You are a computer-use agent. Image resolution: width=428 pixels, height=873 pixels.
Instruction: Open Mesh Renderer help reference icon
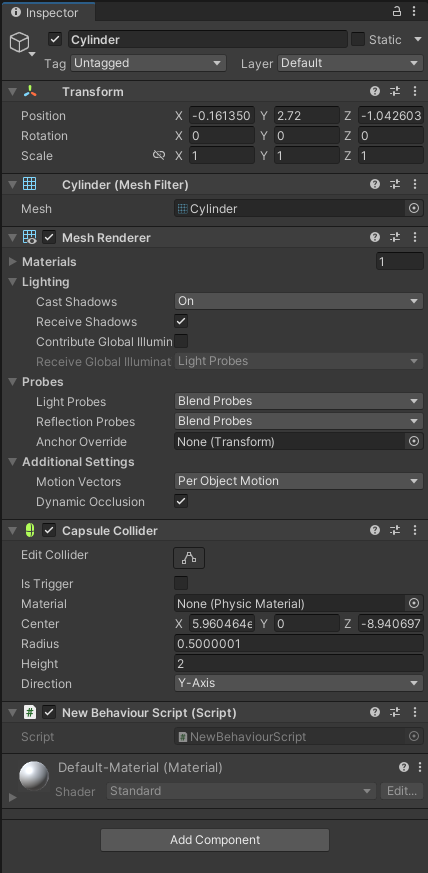pos(375,238)
